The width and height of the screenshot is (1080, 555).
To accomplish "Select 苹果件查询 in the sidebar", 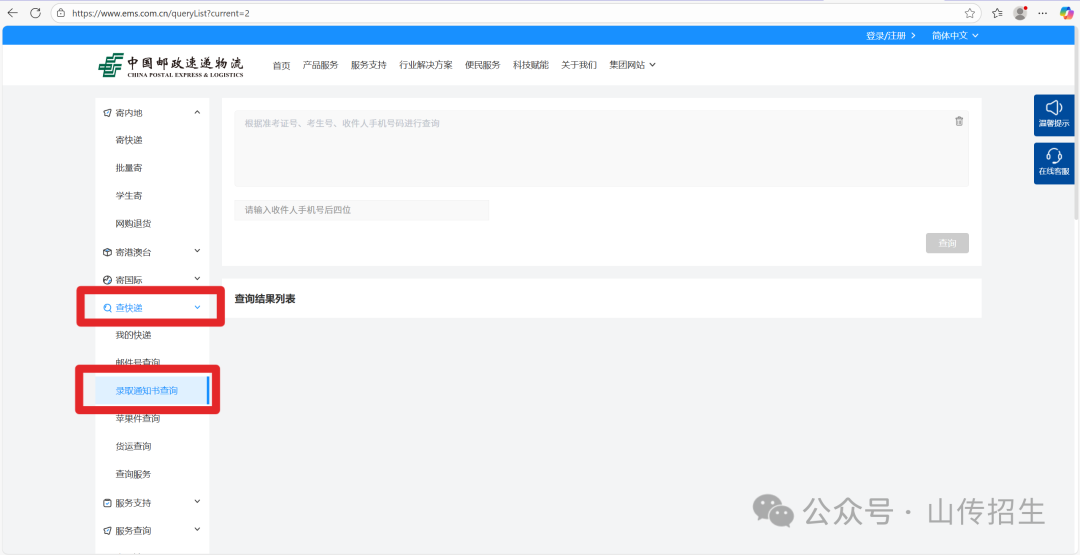I will click(138, 419).
